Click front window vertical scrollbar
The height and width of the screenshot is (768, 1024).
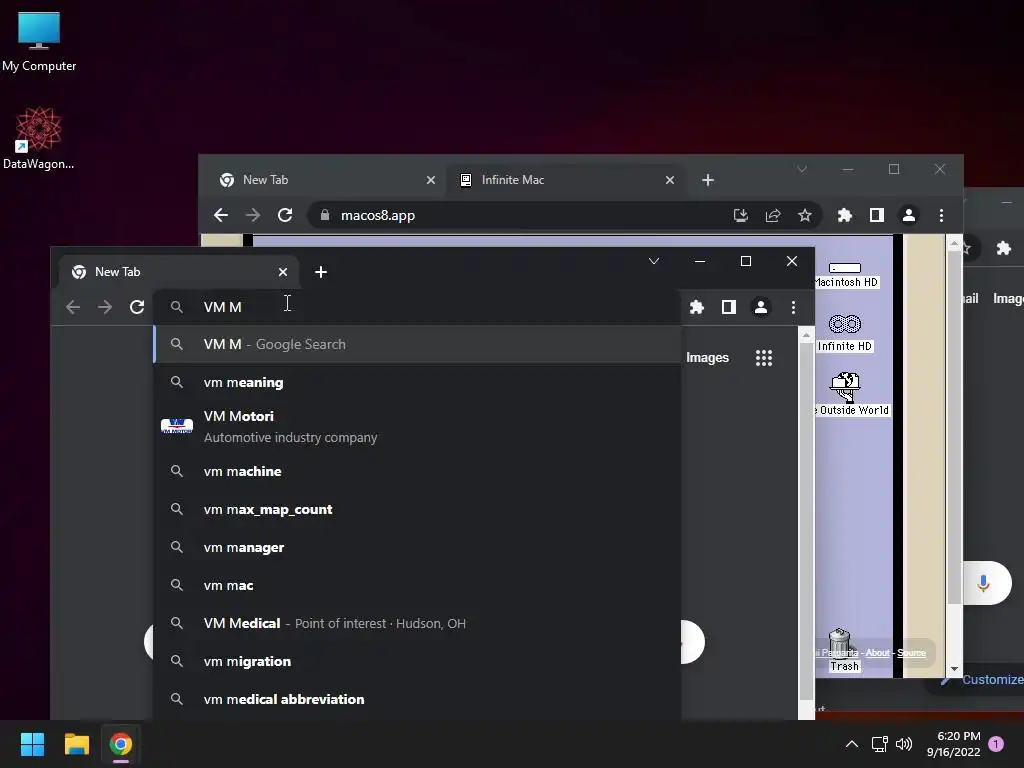point(806,522)
